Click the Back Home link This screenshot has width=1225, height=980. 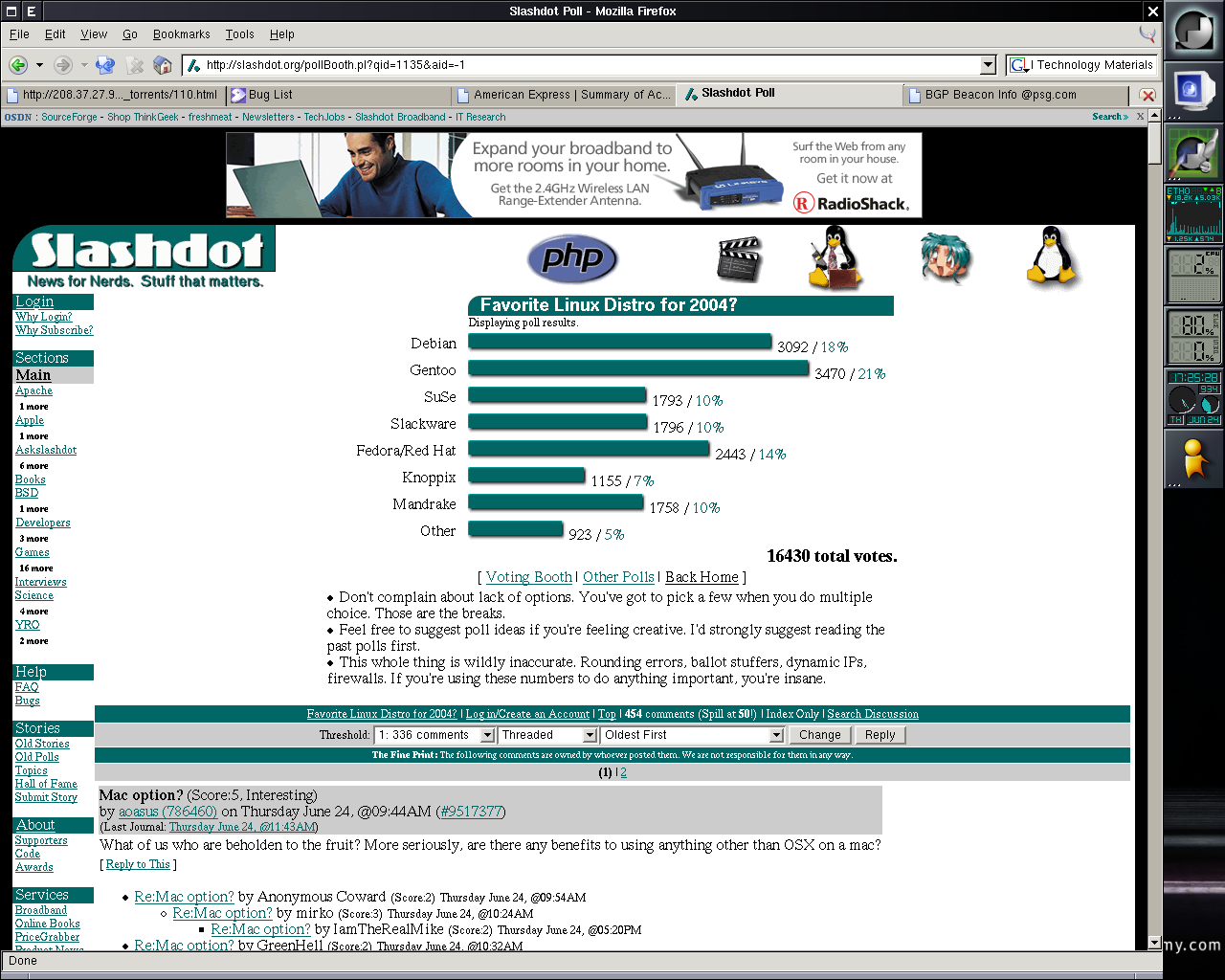[702, 577]
